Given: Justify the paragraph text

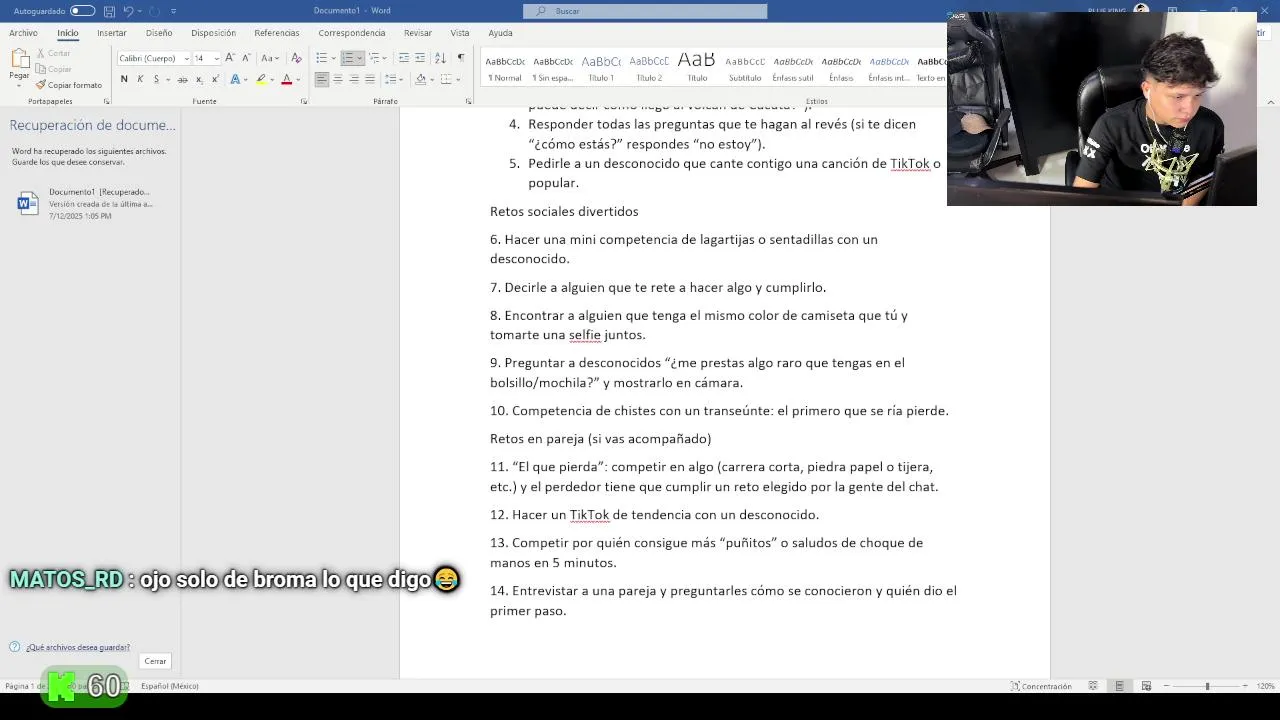Looking at the screenshot, I should point(370,79).
